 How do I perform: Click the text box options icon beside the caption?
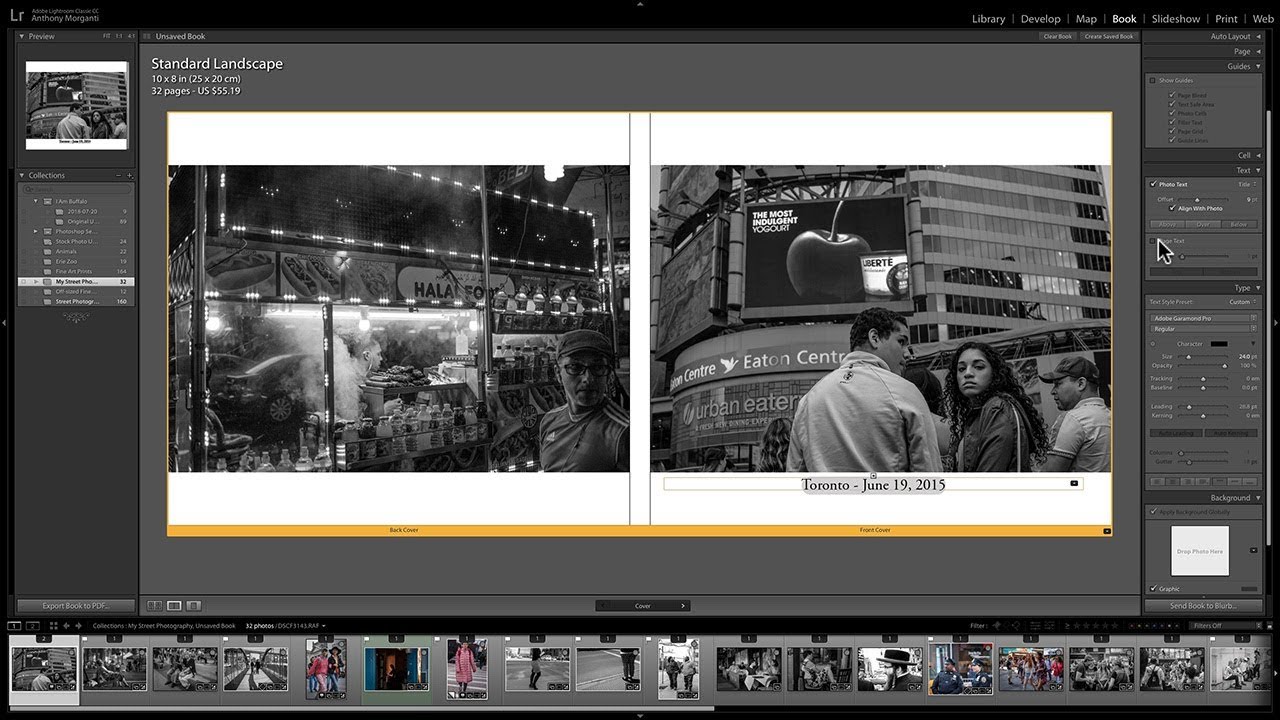(1074, 483)
